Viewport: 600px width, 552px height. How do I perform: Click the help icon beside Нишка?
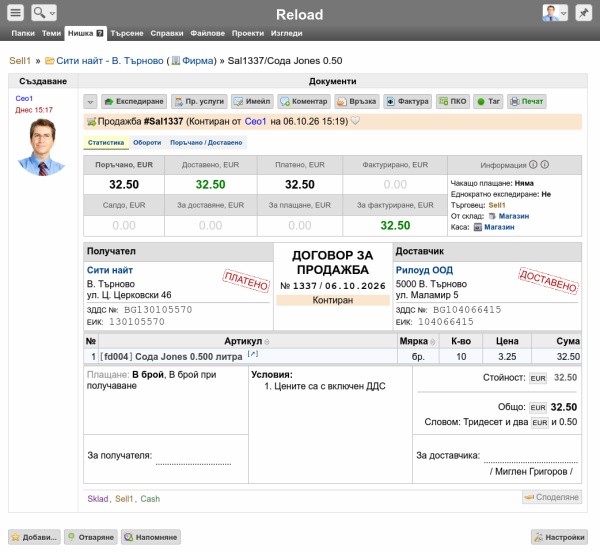click(100, 33)
